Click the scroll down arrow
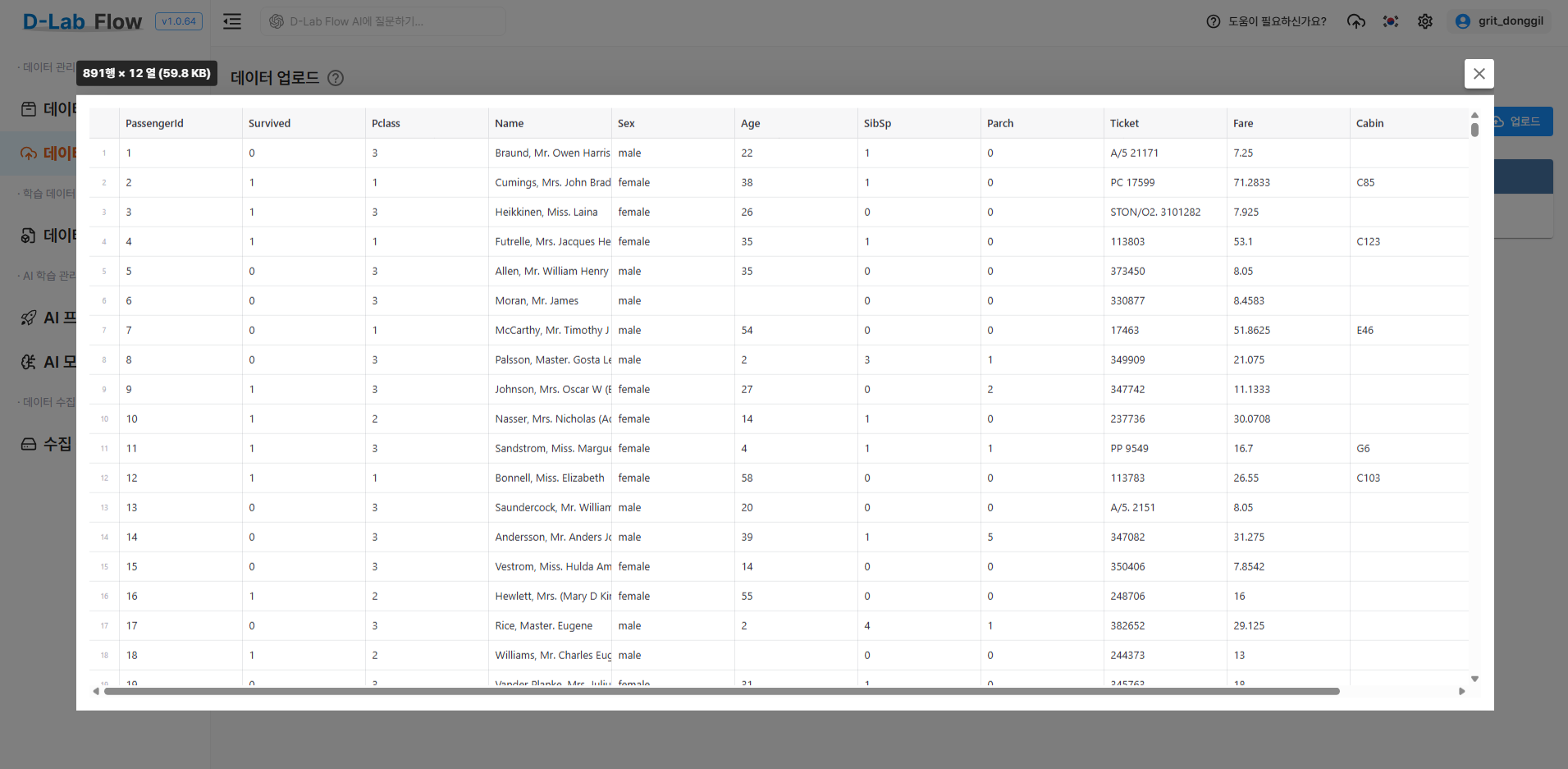 (x=1474, y=679)
